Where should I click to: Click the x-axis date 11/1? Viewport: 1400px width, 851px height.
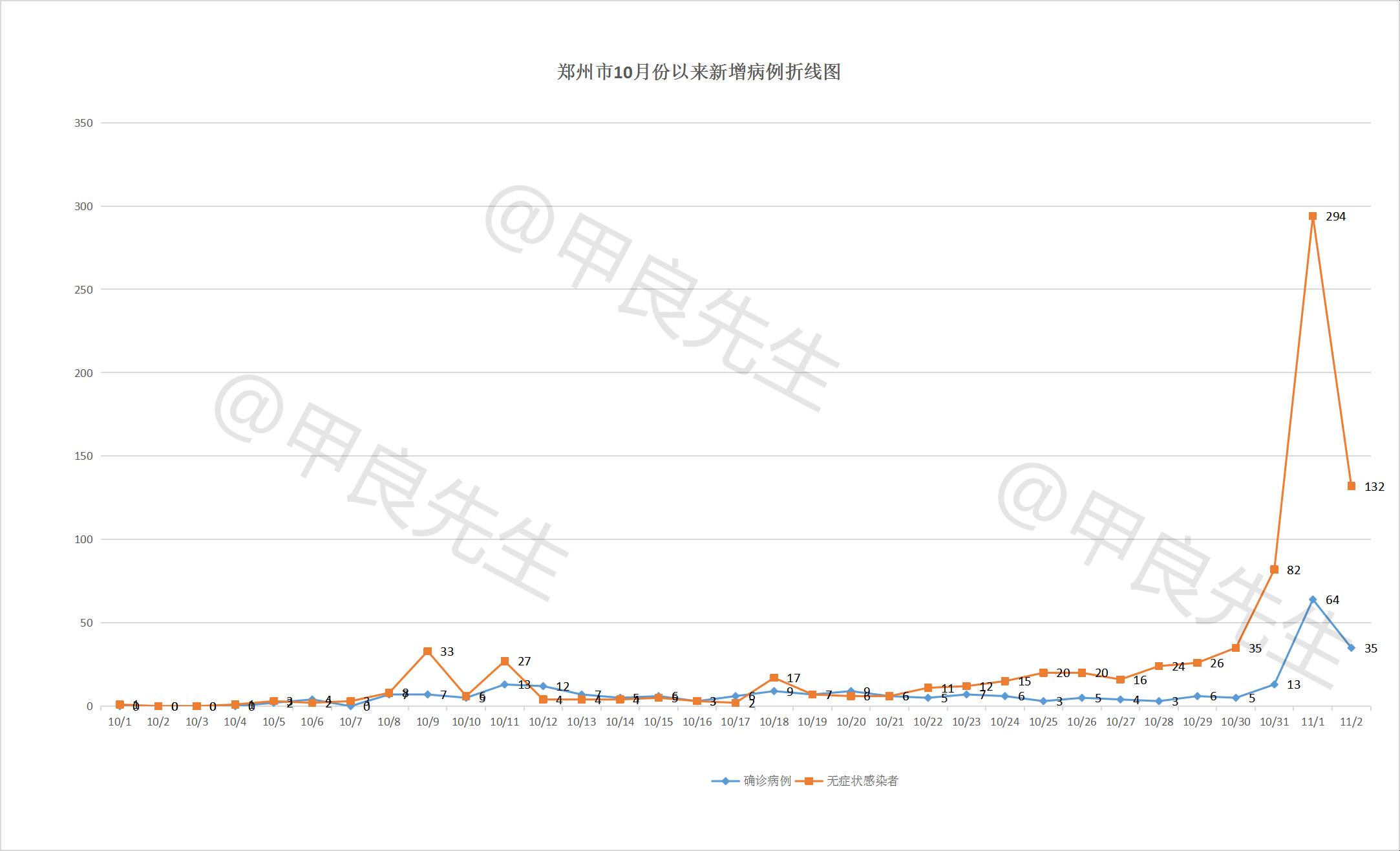(x=1313, y=722)
